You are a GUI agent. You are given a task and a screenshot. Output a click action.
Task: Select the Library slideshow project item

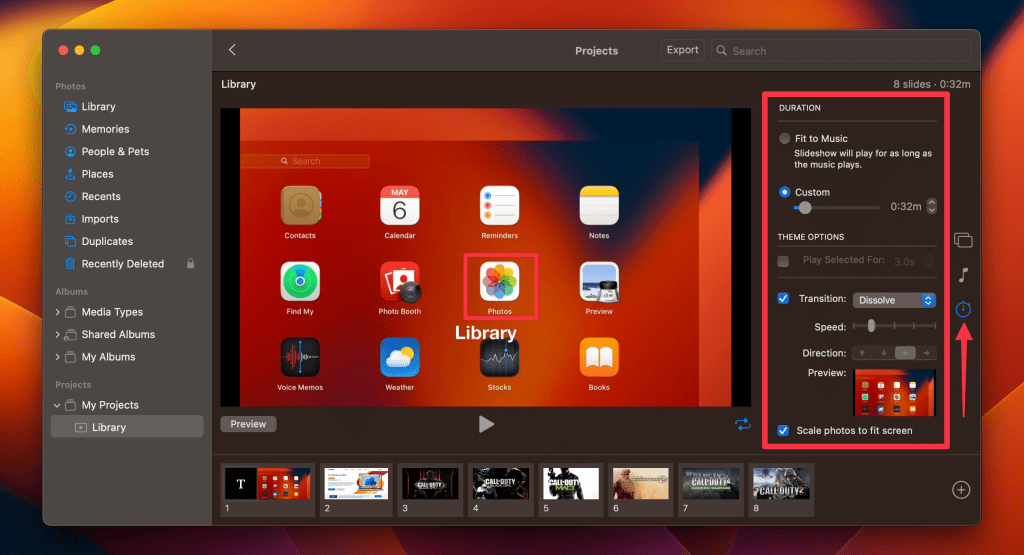127,427
